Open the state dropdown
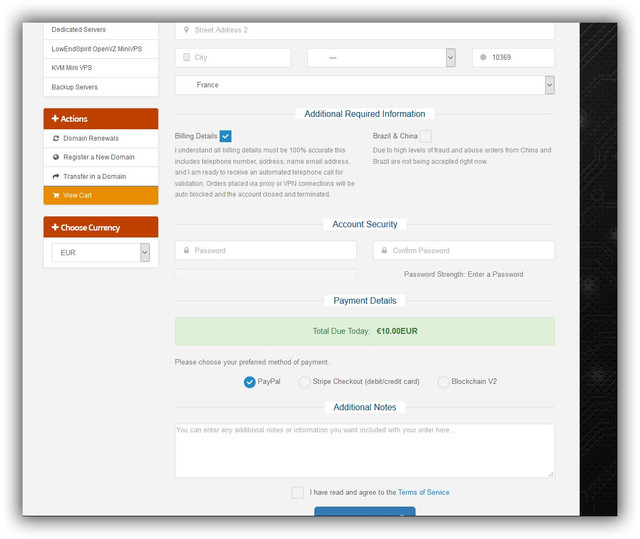Viewport: 640px width, 539px height. [x=381, y=58]
